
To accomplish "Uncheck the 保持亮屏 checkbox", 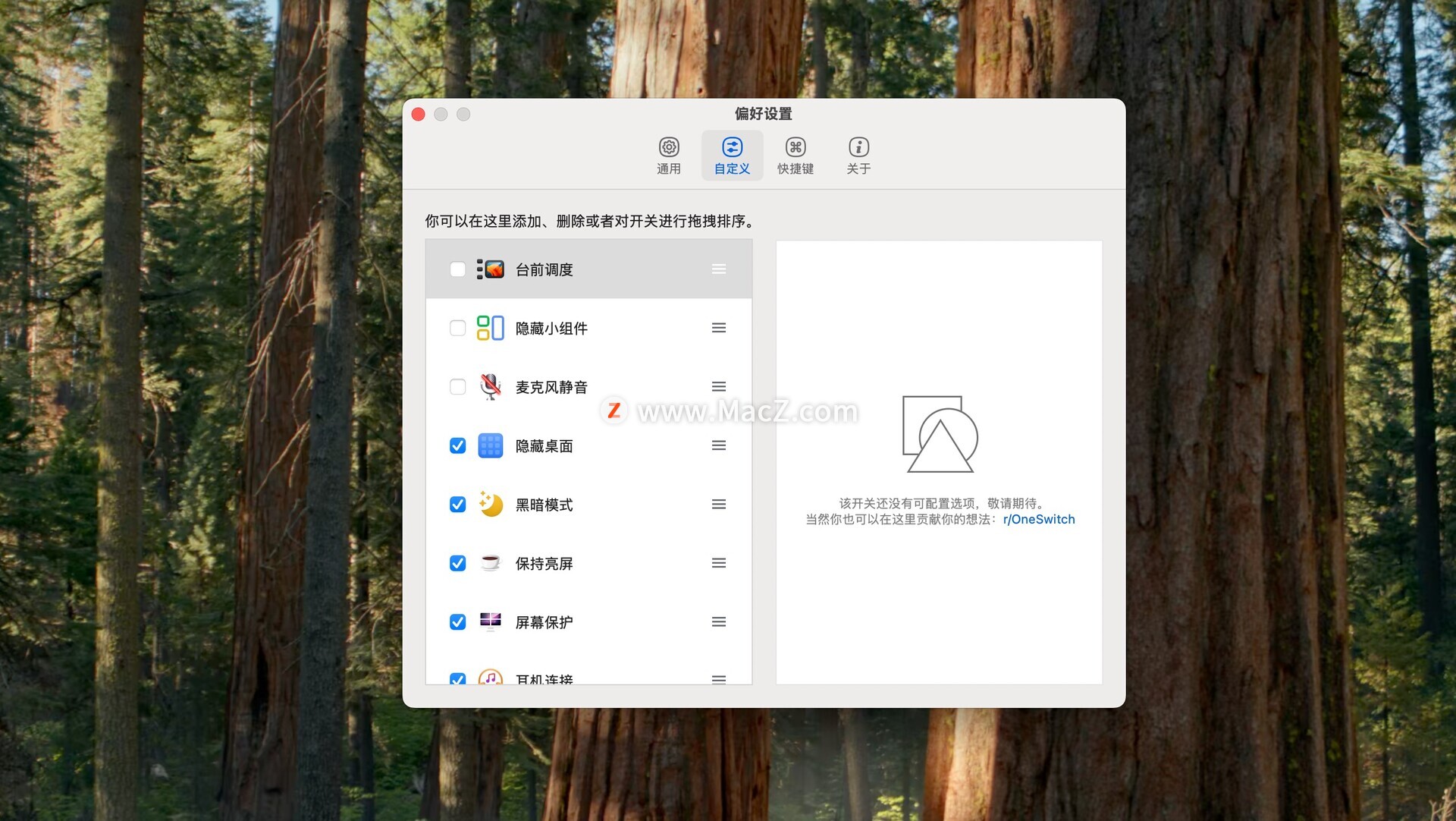I will (x=457, y=563).
